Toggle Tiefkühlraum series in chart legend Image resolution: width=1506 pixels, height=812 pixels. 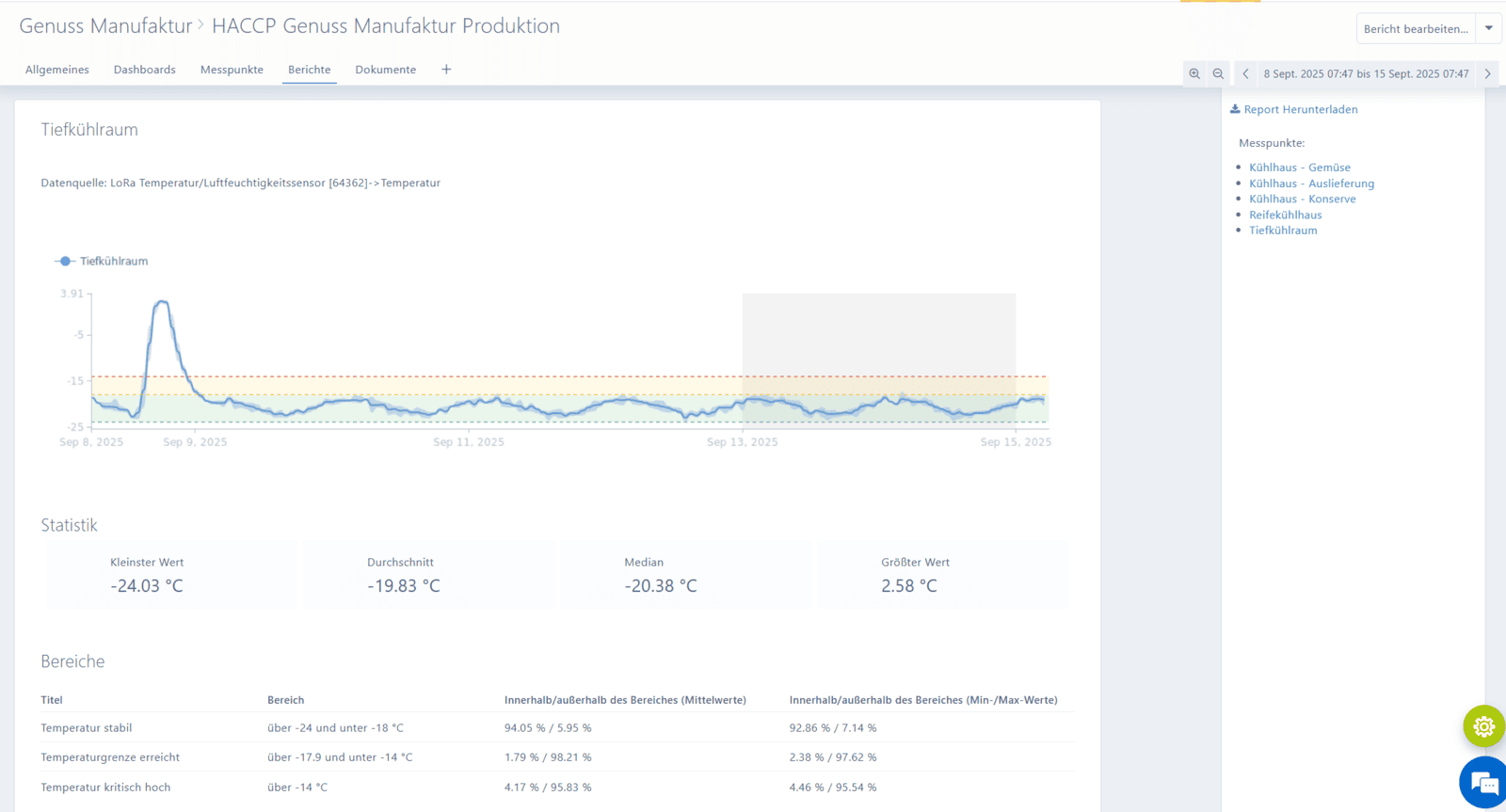(x=102, y=262)
